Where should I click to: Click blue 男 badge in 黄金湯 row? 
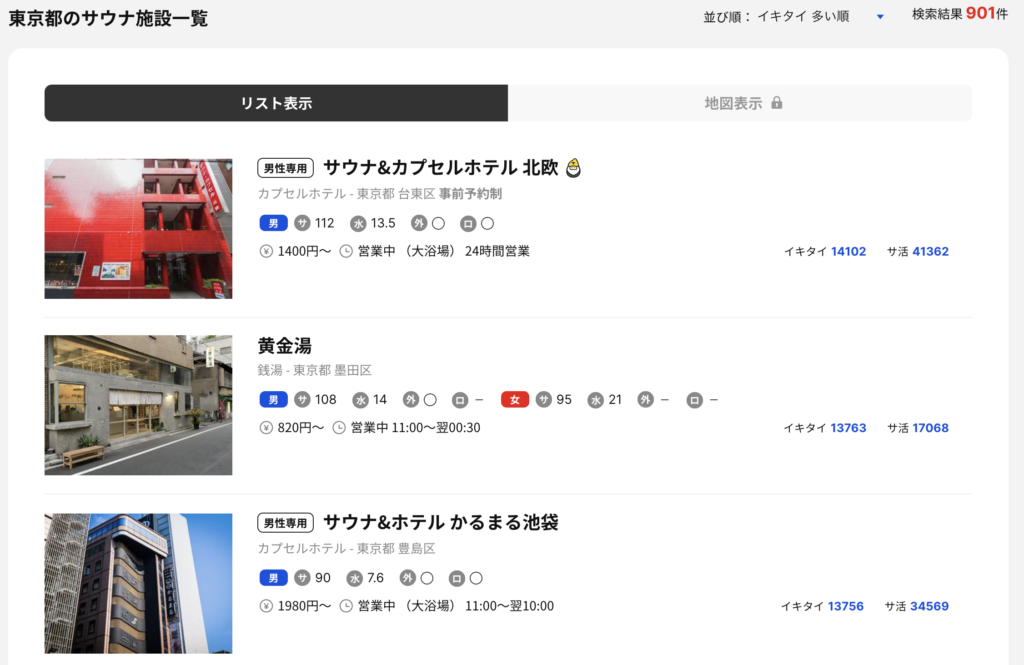tap(274, 400)
